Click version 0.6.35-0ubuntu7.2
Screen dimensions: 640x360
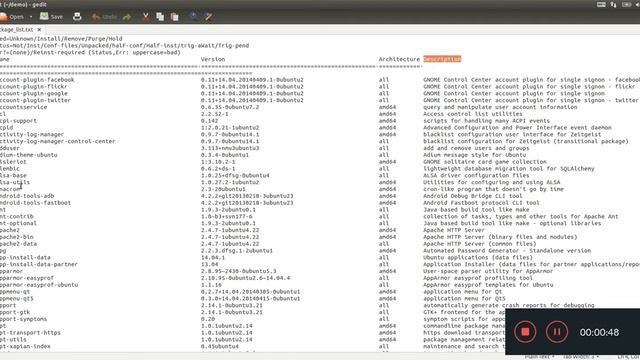pyautogui.click(x=230, y=107)
